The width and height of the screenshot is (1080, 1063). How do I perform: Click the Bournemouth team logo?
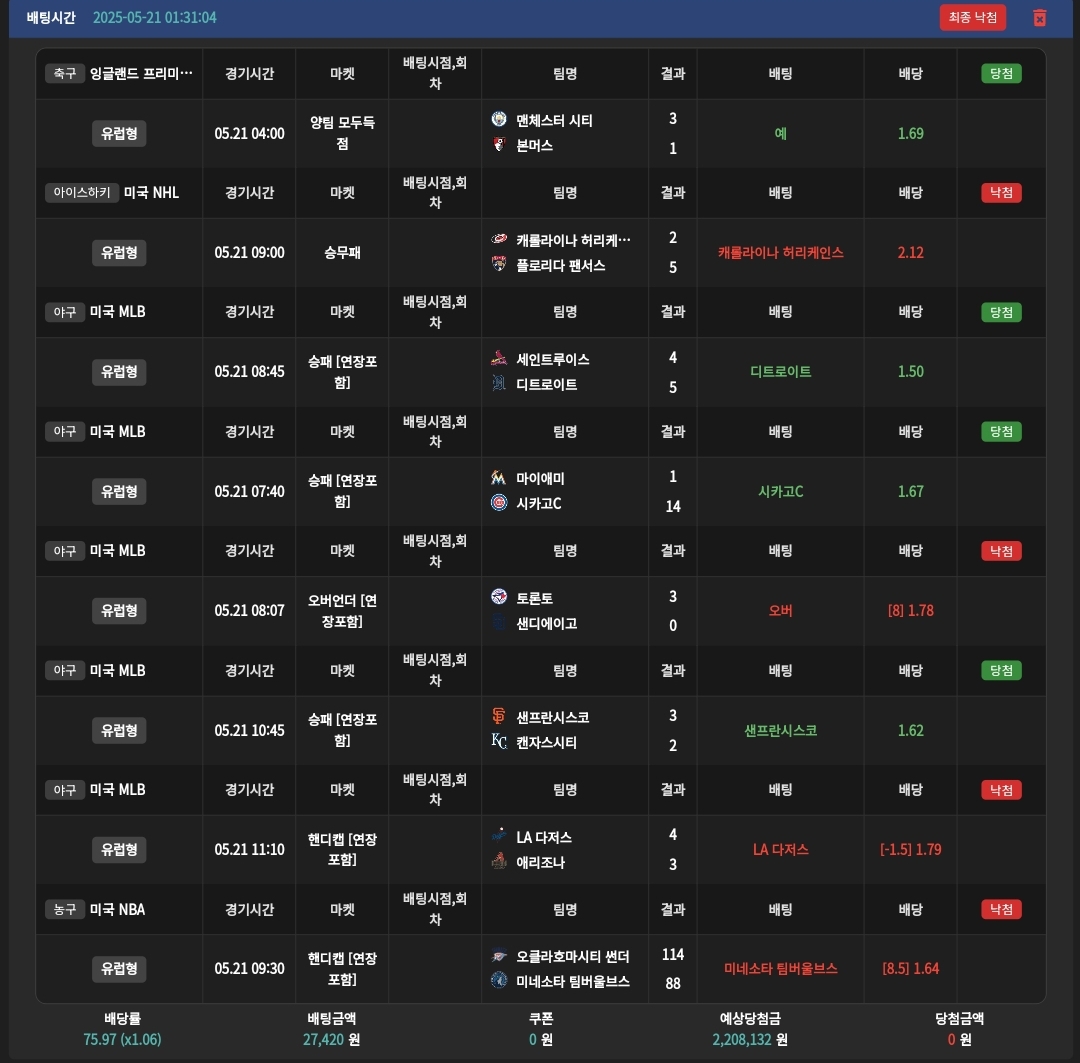pos(499,145)
